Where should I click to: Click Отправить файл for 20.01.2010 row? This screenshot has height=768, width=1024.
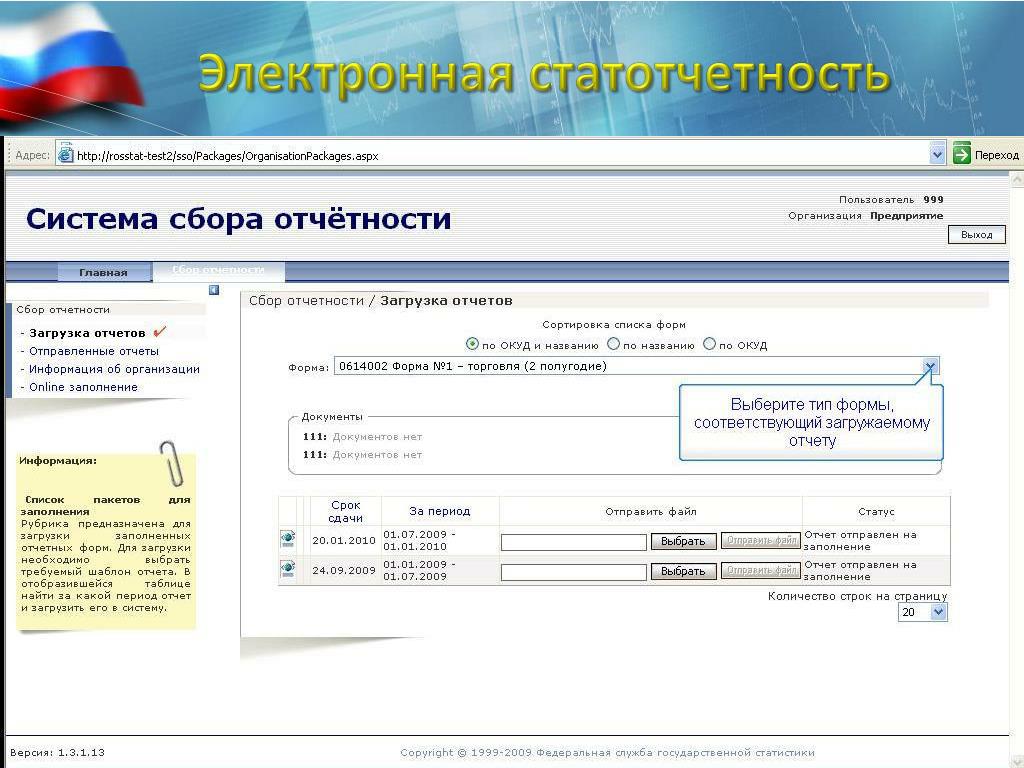coord(761,541)
